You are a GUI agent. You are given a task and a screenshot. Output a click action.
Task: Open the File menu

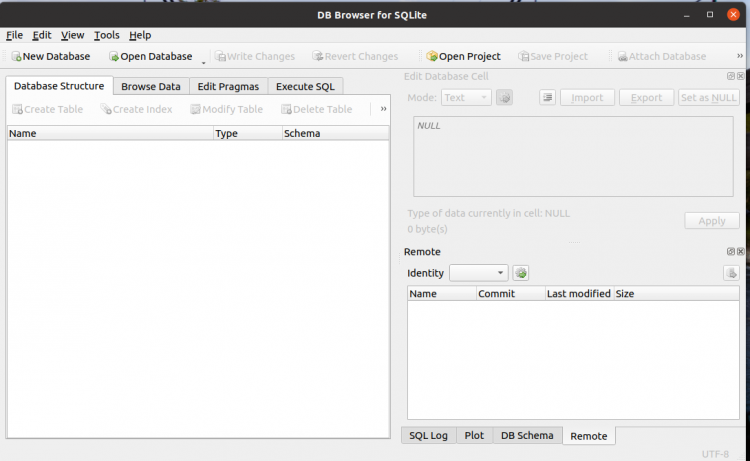14,35
